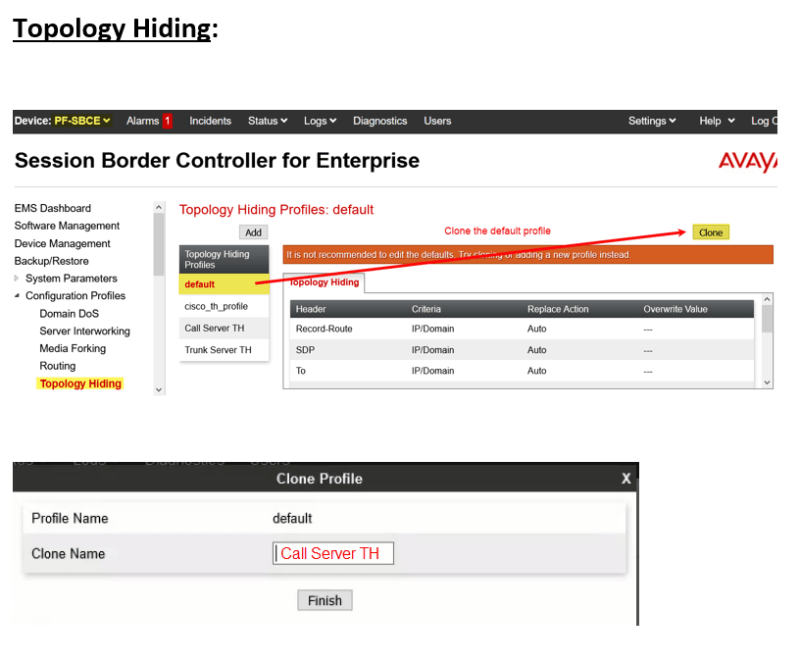Viewport: 800px width, 663px height.
Task: Expand the Status dropdown menu
Action: click(267, 121)
